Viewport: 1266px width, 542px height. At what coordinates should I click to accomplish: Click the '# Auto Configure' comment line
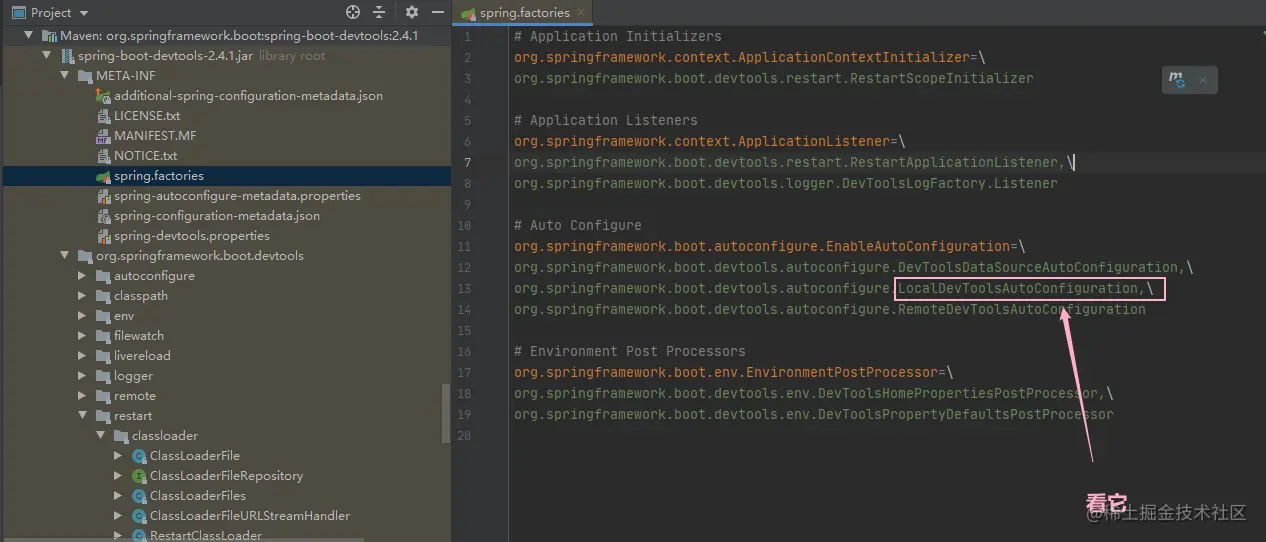(577, 225)
